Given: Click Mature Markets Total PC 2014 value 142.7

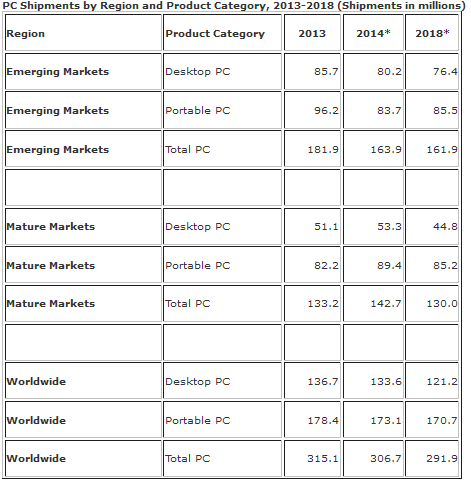Looking at the screenshot, I should click(x=386, y=304).
